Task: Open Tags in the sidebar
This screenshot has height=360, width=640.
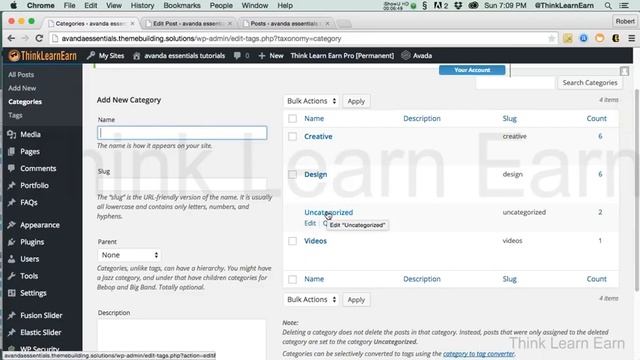Action: [x=15, y=115]
